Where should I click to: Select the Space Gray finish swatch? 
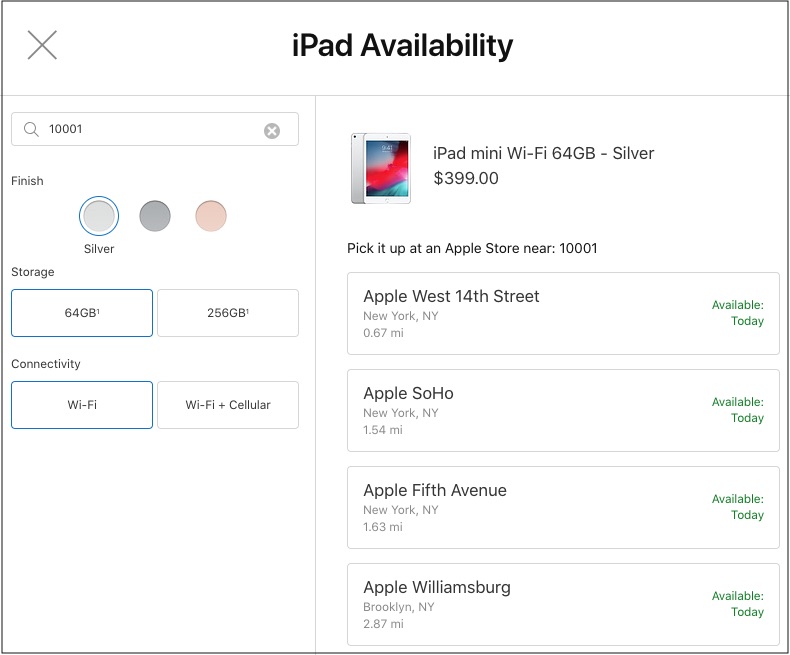[155, 216]
